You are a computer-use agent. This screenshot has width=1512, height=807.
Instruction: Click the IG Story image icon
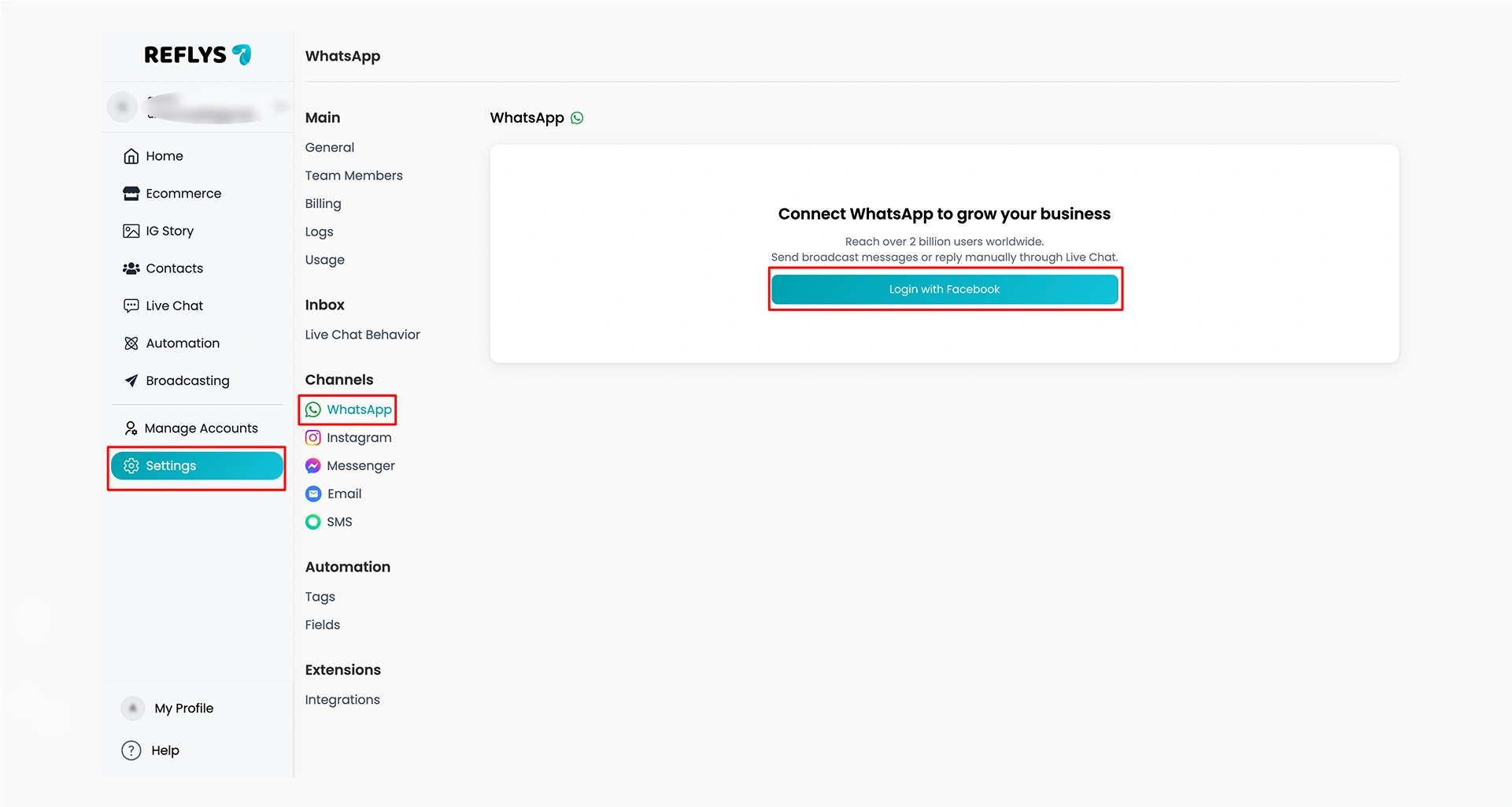click(x=131, y=231)
